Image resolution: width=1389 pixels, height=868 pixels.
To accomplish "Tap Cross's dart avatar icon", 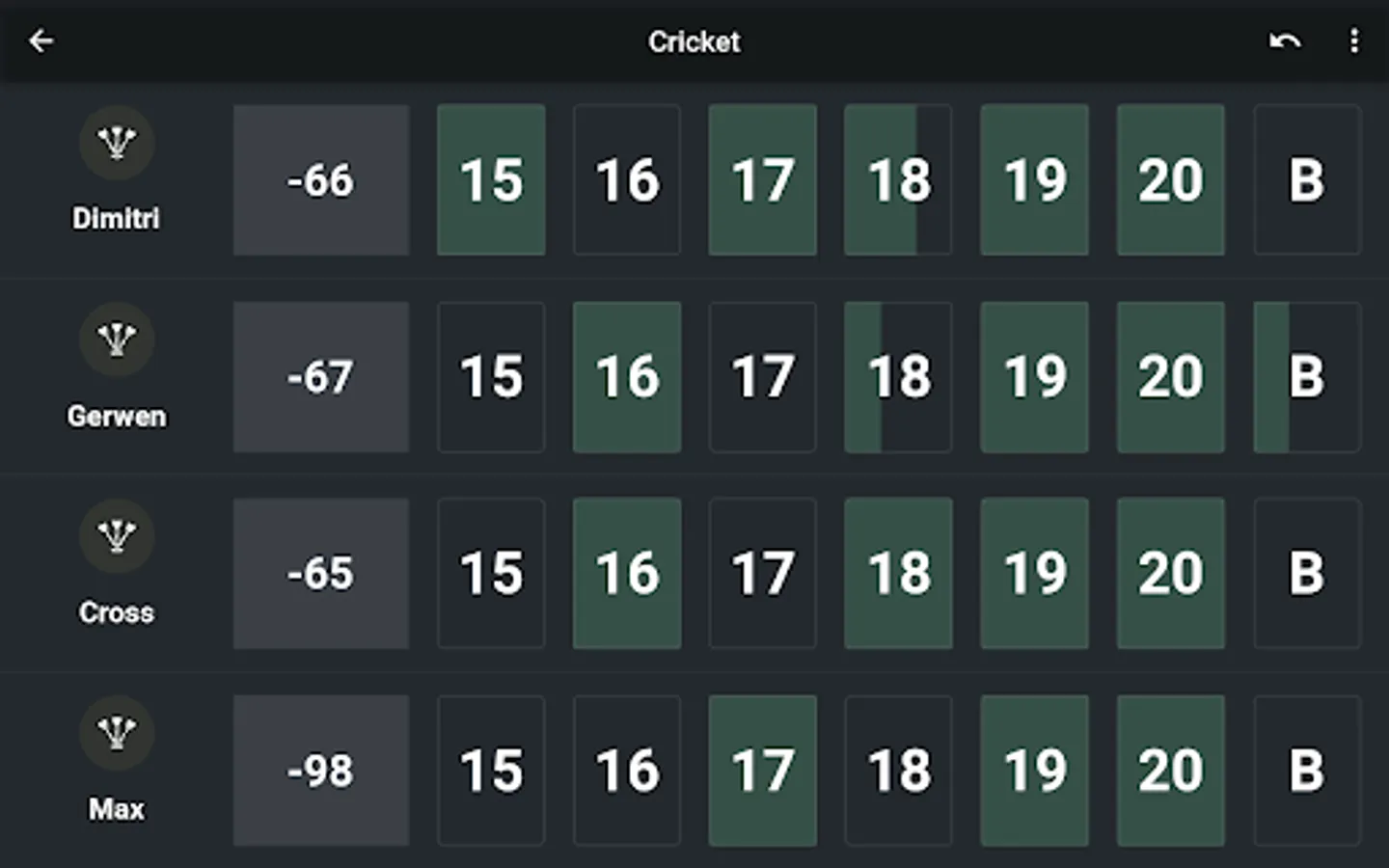I will pos(117,536).
